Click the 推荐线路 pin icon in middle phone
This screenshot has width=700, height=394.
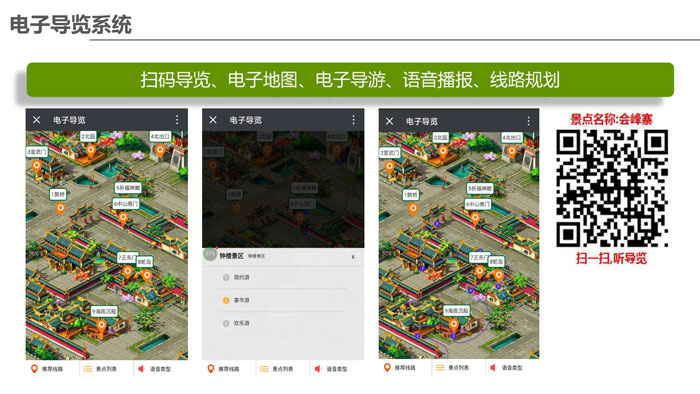[211, 369]
